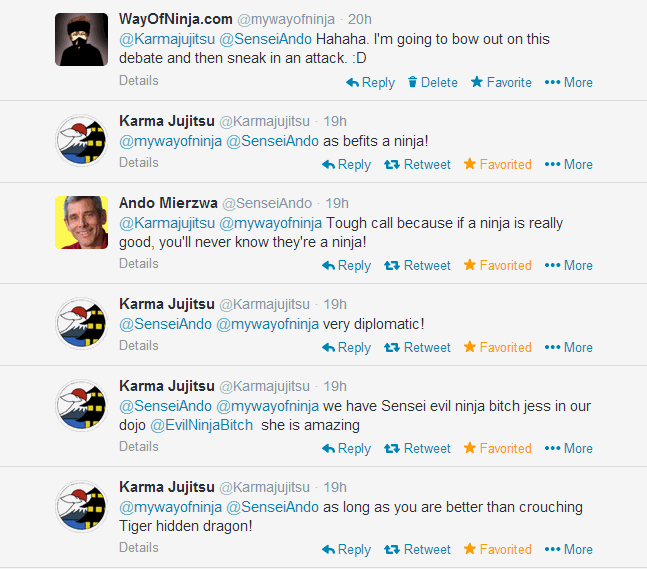The height and width of the screenshot is (569, 647).
Task: Reply to the WayOfNinja.com bow out tweet
Action: (370, 83)
